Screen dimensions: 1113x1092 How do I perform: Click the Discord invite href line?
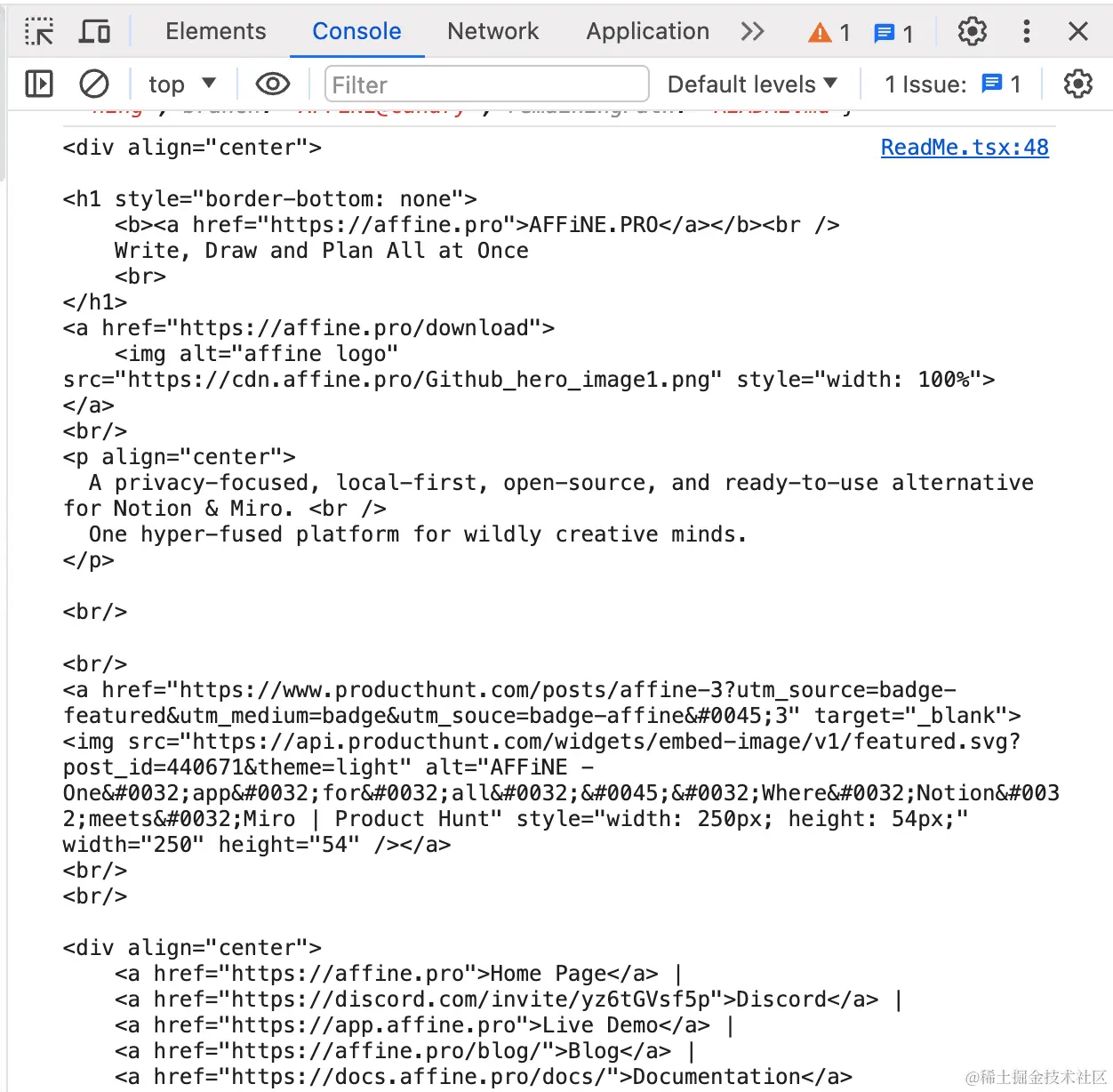pos(508,1000)
